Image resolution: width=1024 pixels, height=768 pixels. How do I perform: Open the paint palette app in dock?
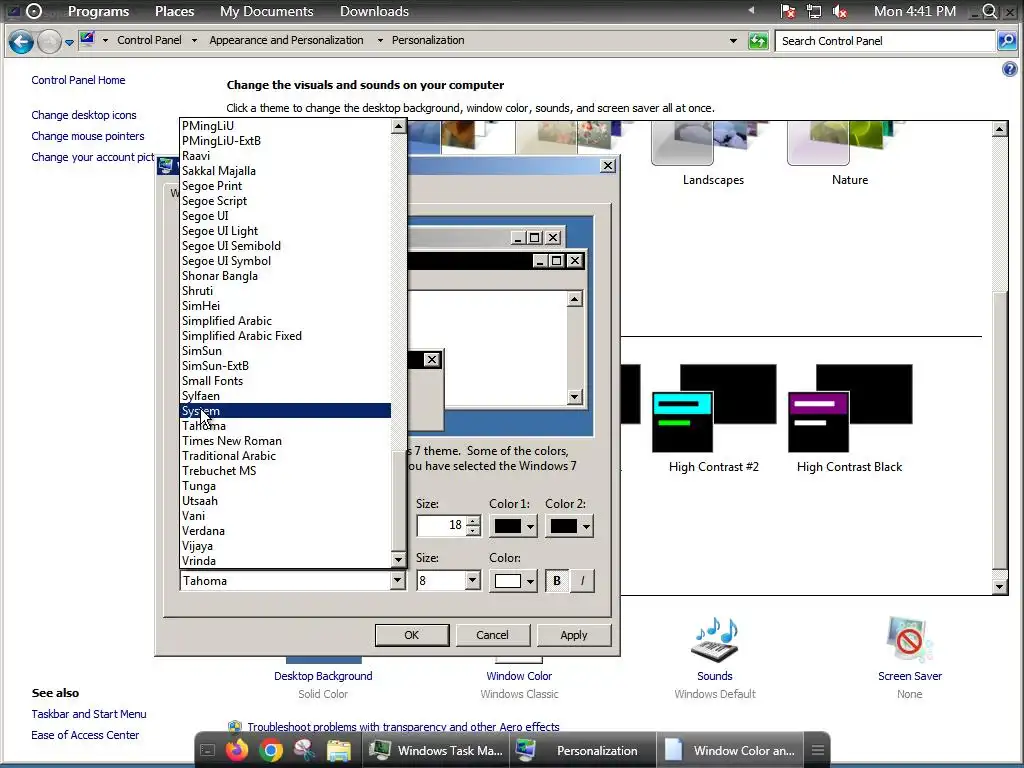[304, 750]
